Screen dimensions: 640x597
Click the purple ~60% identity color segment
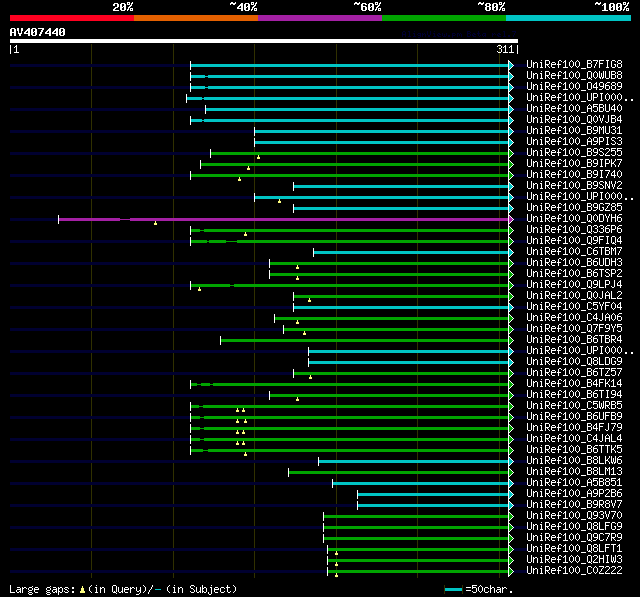coord(320,18)
